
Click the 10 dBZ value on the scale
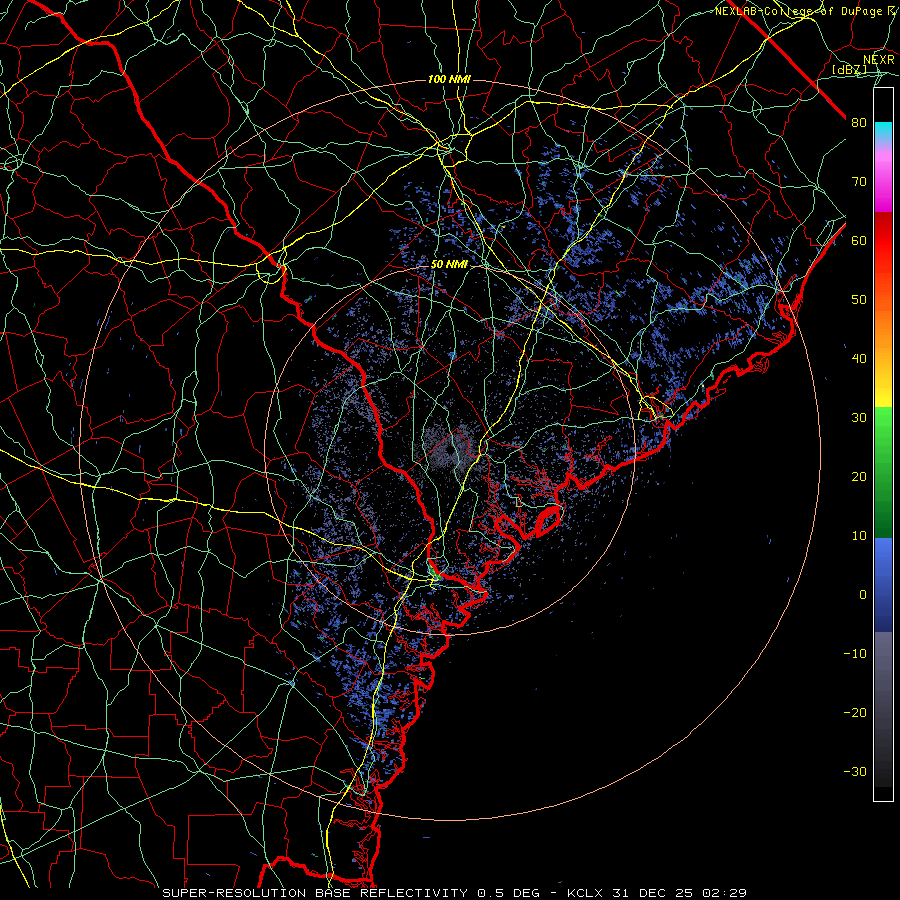pyautogui.click(x=859, y=536)
